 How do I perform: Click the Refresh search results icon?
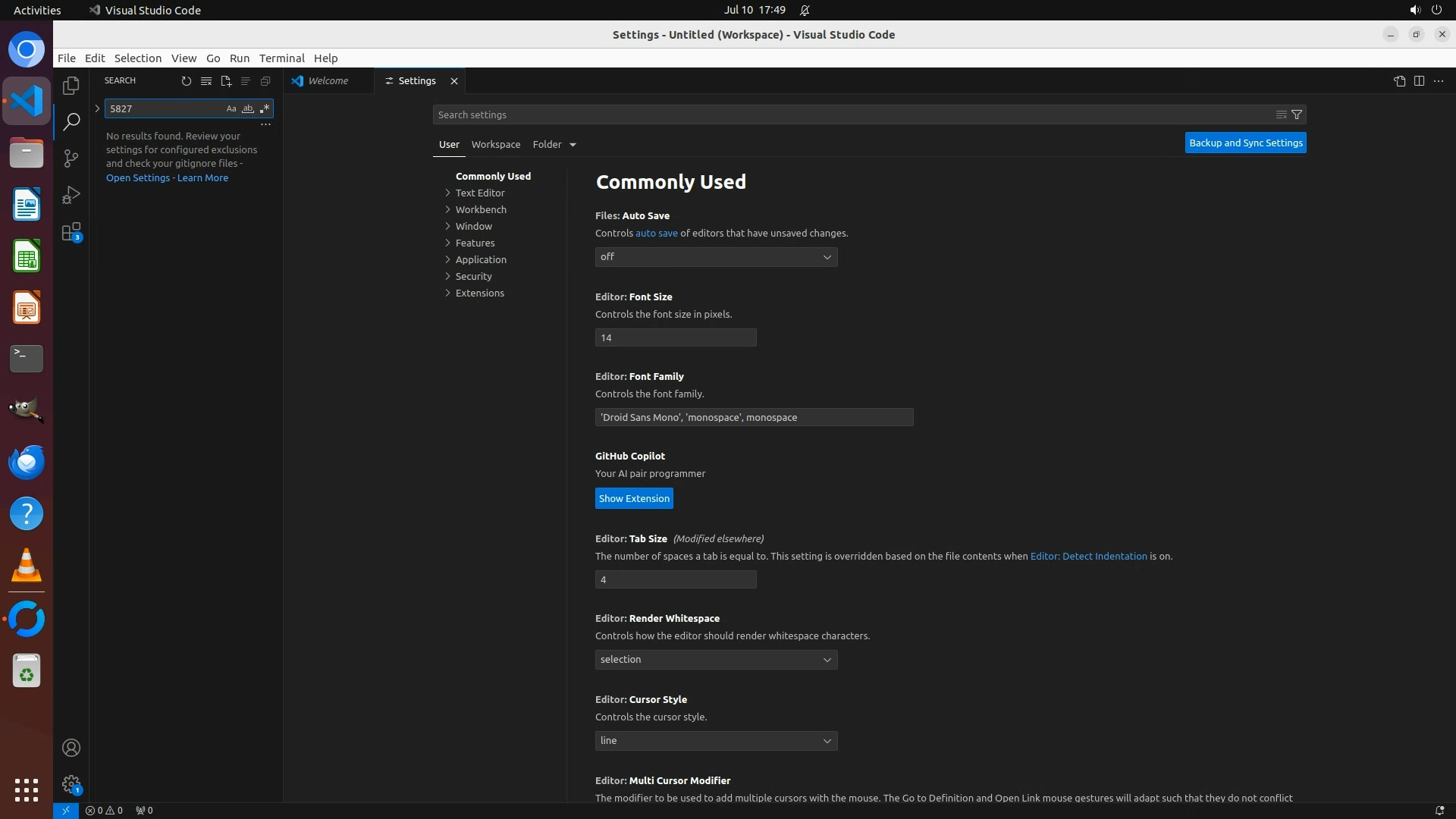pos(187,81)
